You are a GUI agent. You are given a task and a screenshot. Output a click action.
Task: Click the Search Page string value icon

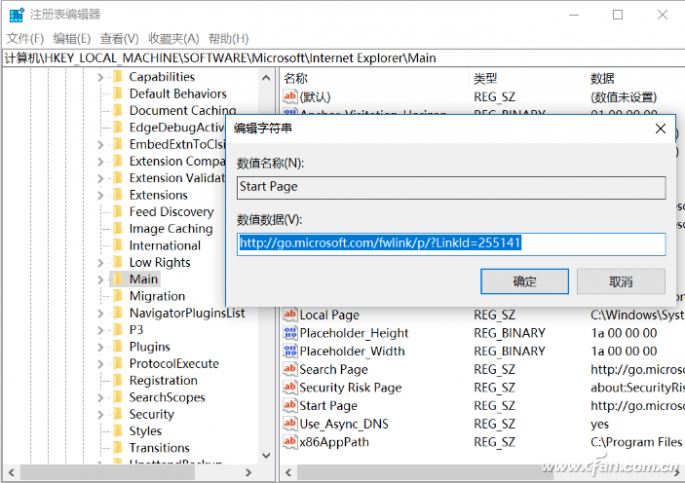[x=290, y=369]
